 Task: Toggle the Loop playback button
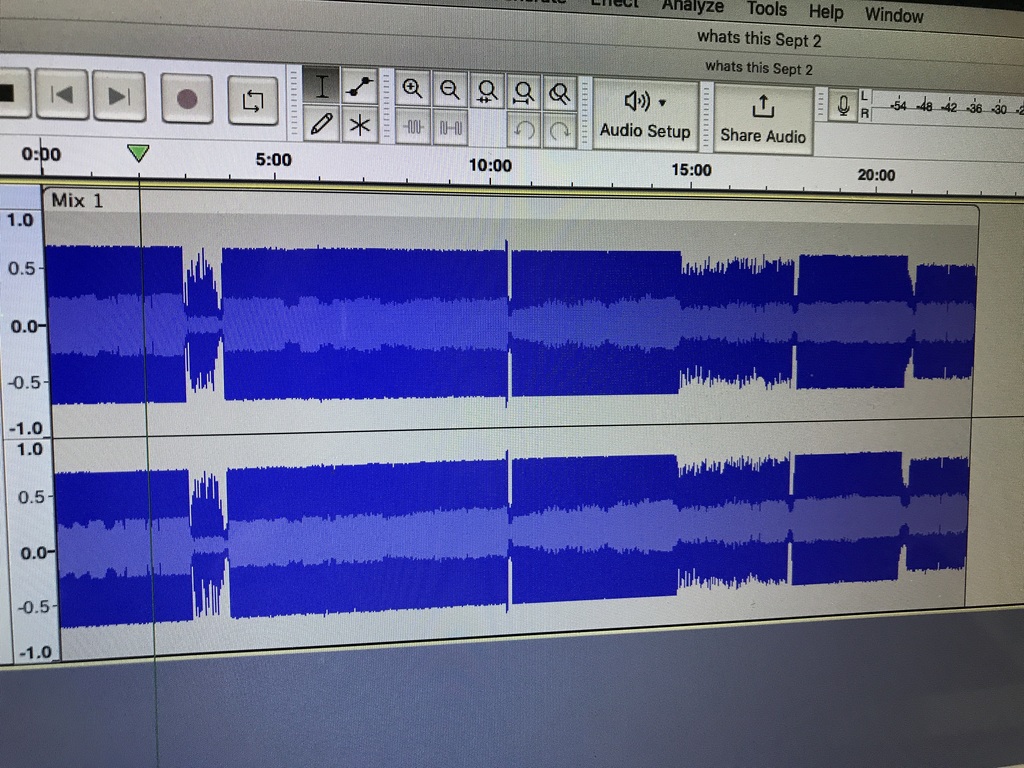[253, 101]
